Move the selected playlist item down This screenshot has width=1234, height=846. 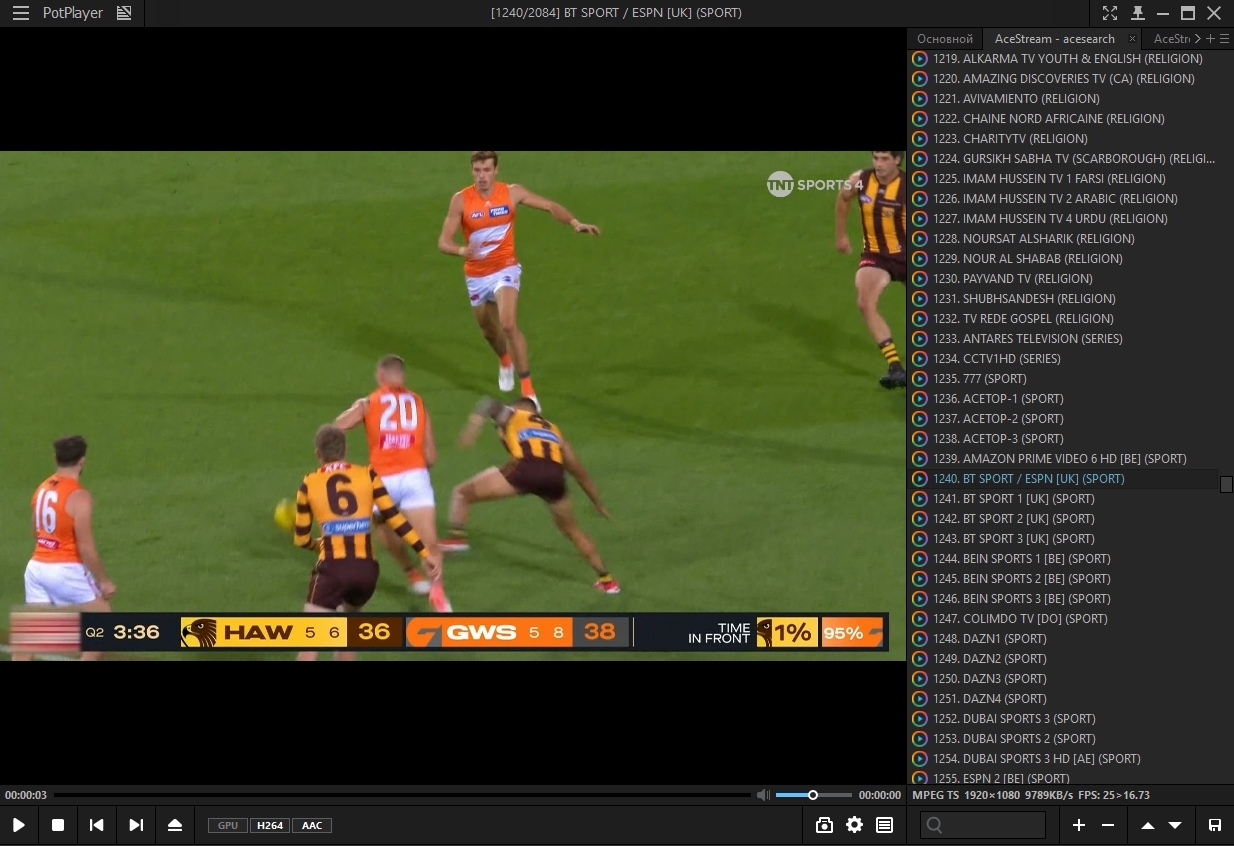tap(1175, 825)
